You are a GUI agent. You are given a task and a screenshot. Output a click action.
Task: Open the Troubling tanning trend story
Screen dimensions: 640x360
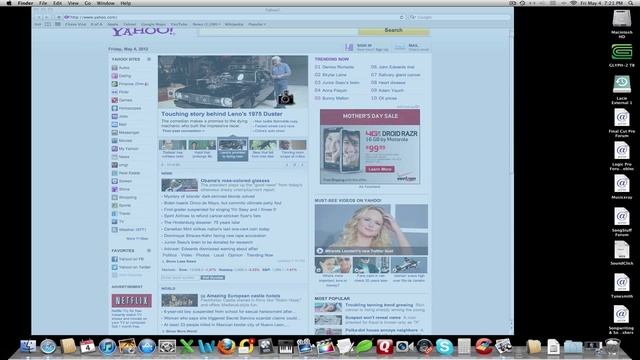pos(379,305)
